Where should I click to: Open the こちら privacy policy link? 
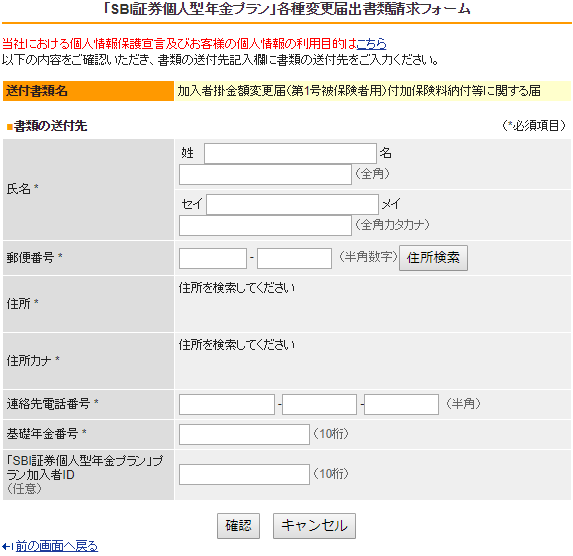[371, 44]
